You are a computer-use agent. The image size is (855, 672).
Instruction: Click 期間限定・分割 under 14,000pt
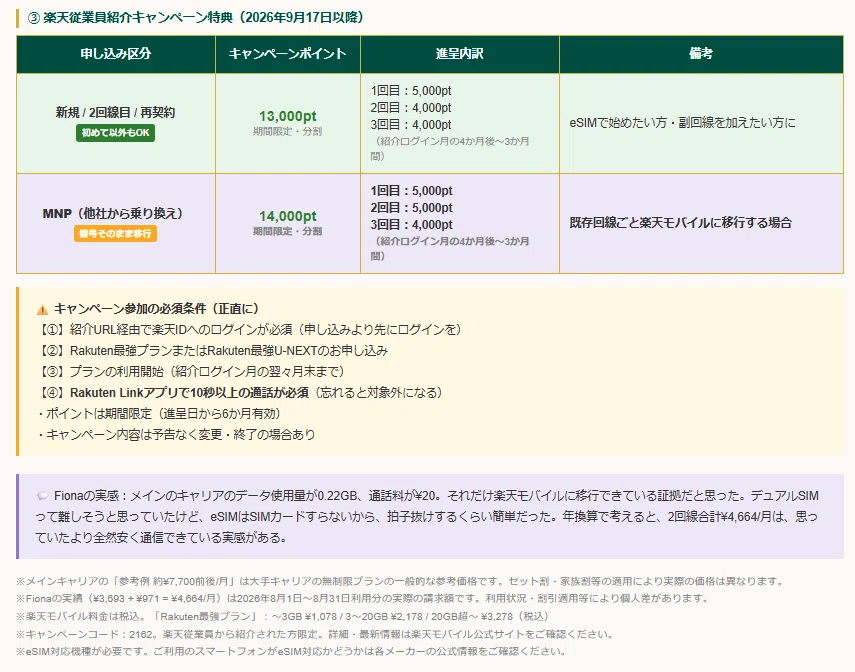point(287,231)
